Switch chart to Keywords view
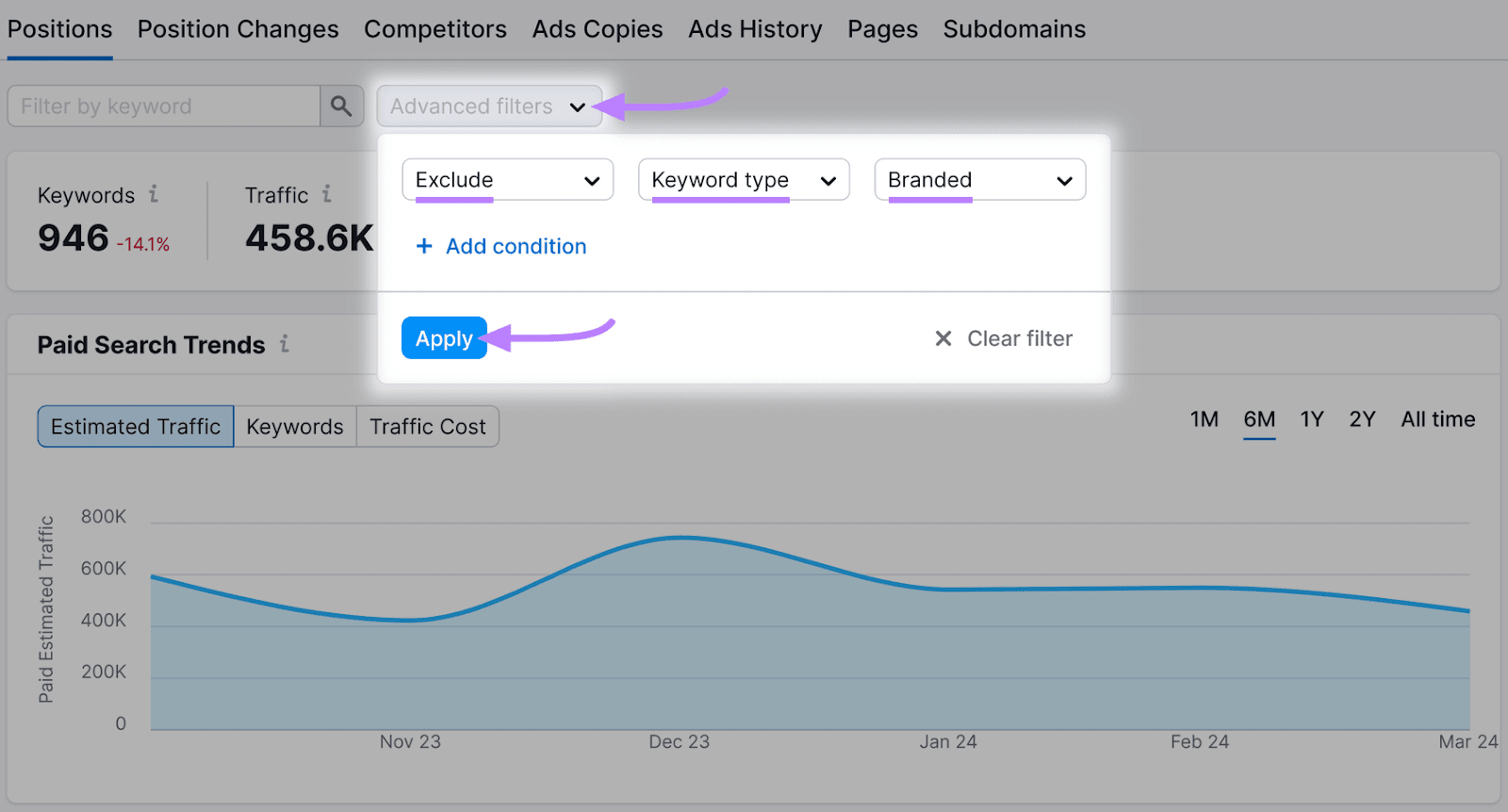The height and width of the screenshot is (812, 1508). point(295,427)
